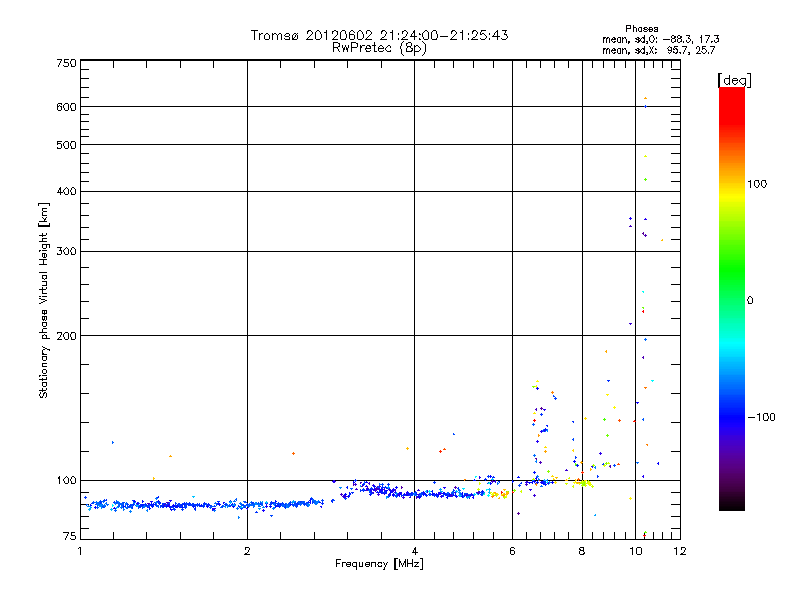Click the colorbar label 0
The height and width of the screenshot is (600, 800).
pos(750,301)
